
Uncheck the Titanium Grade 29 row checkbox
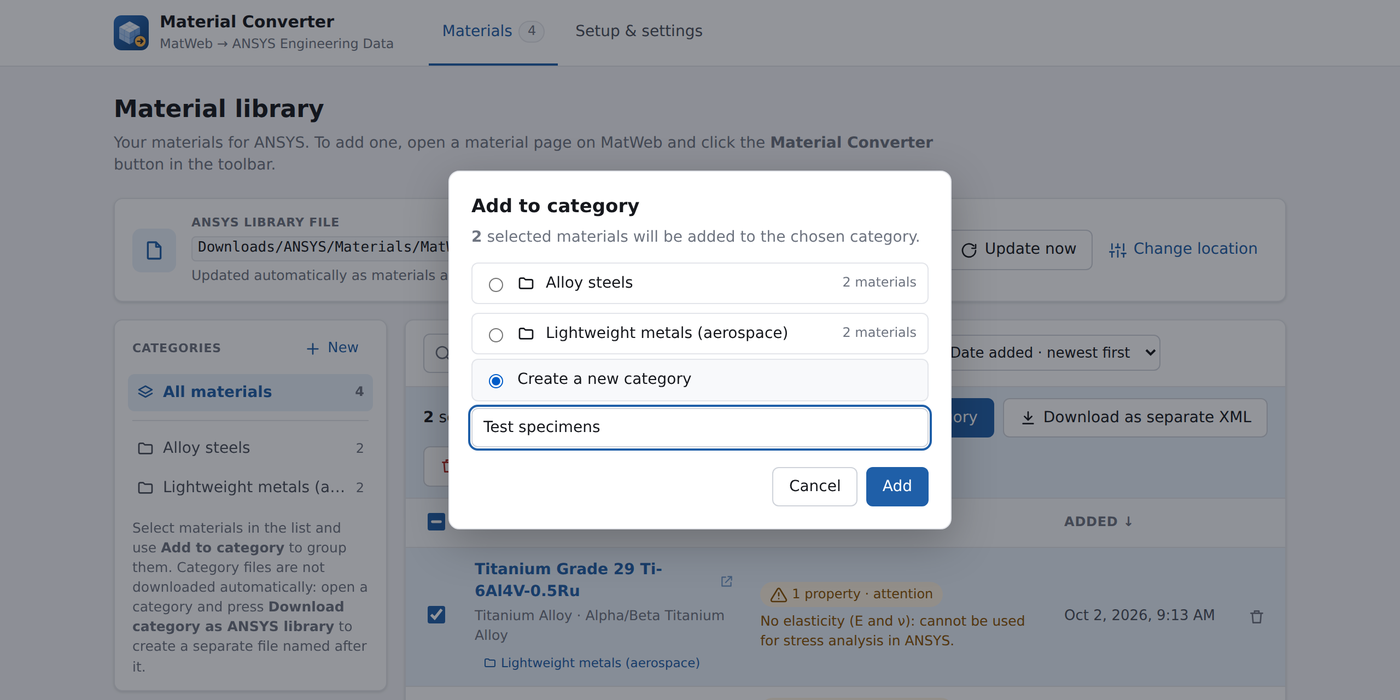(436, 614)
